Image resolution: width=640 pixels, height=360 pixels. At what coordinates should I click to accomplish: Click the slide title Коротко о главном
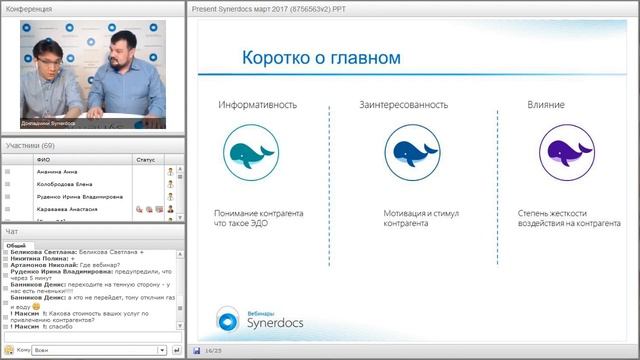[x=321, y=58]
